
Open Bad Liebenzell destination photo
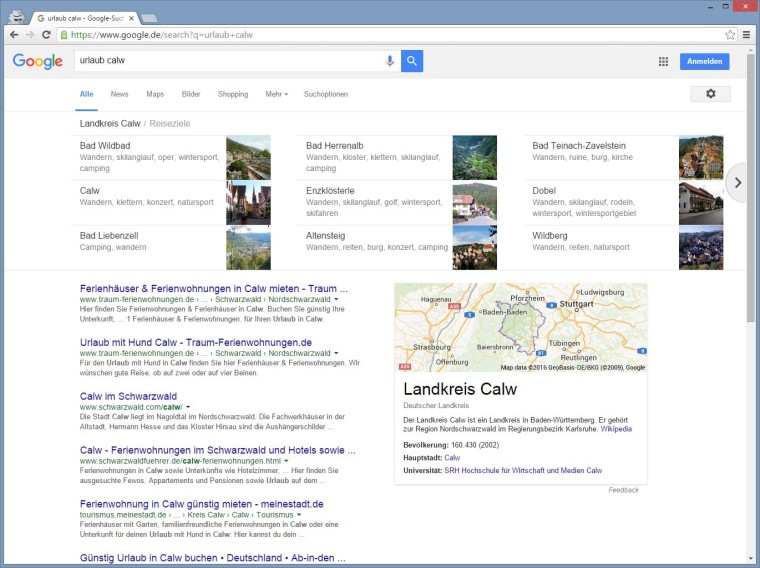[248, 248]
